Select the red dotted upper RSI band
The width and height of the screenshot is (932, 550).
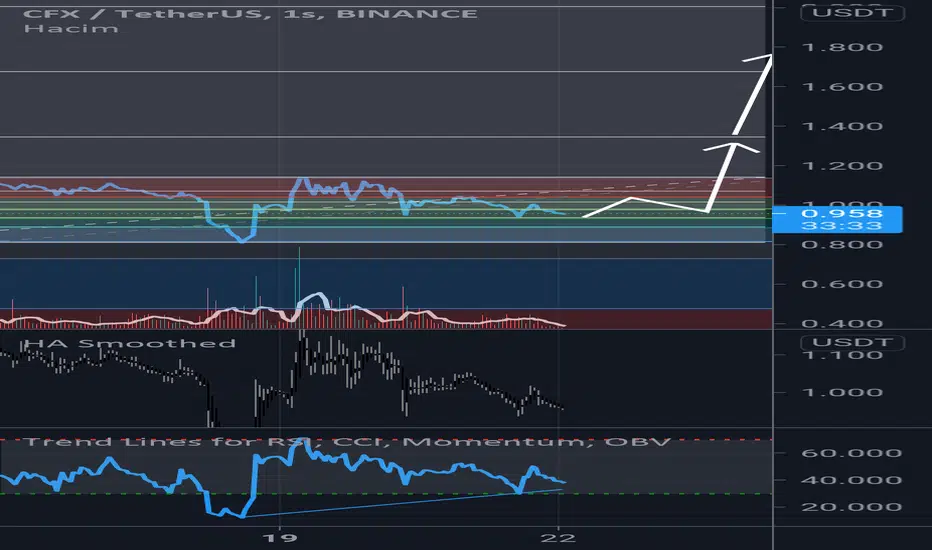pos(400,439)
